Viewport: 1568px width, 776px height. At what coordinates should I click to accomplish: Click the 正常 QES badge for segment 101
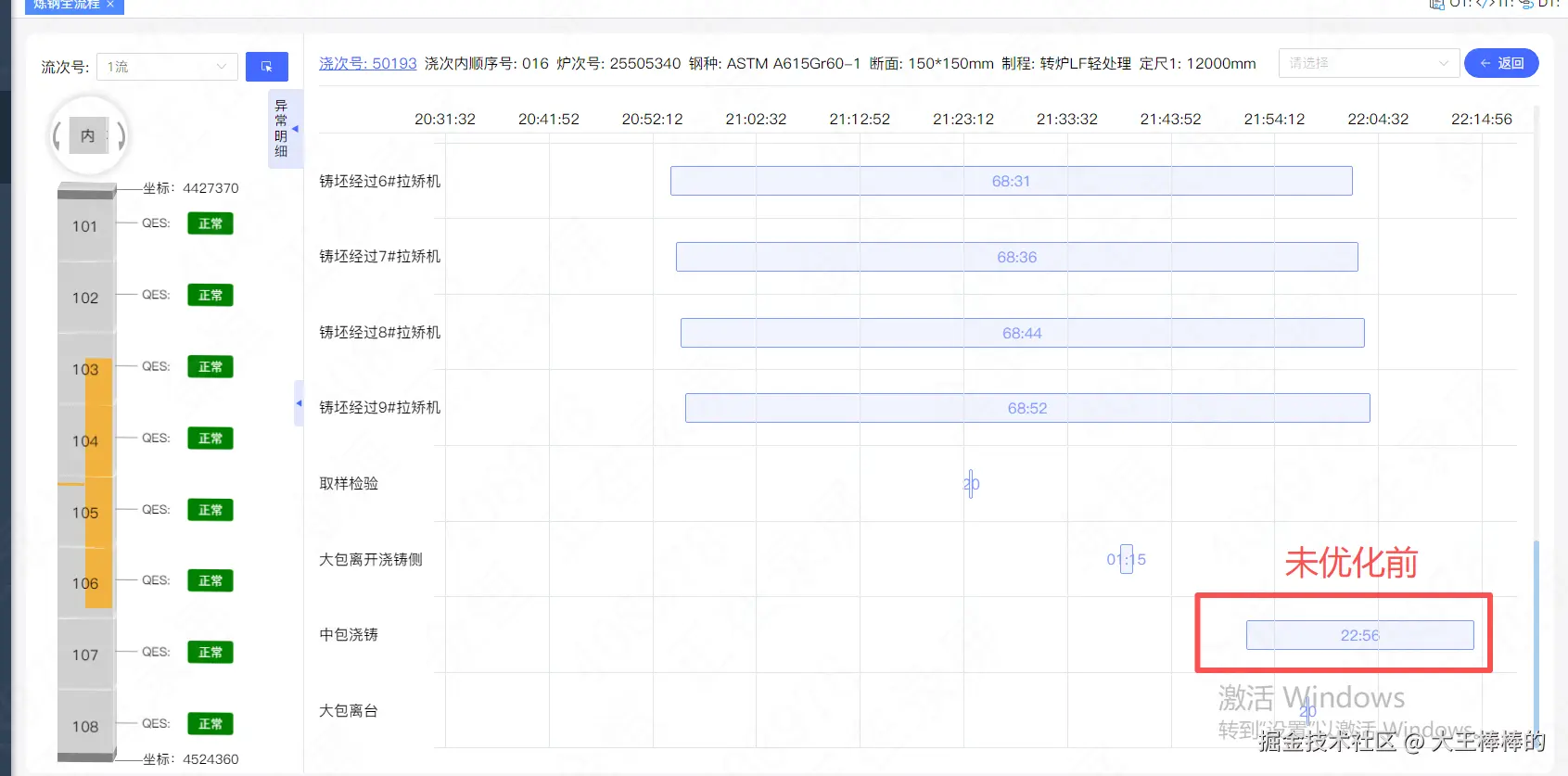(x=210, y=223)
